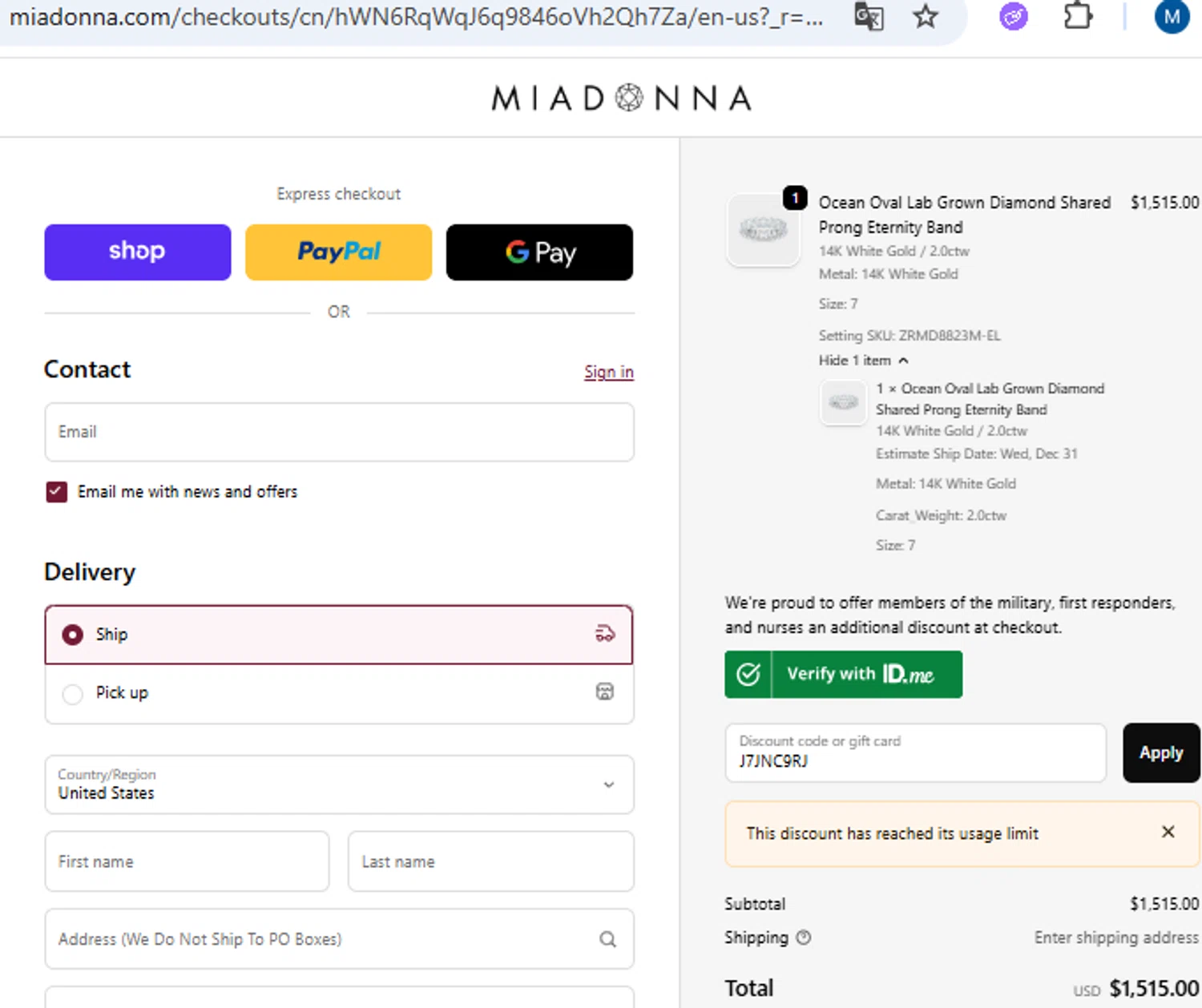Viewport: 1202px width, 1008px height.
Task: Select the Pick up delivery option
Action: (339, 694)
